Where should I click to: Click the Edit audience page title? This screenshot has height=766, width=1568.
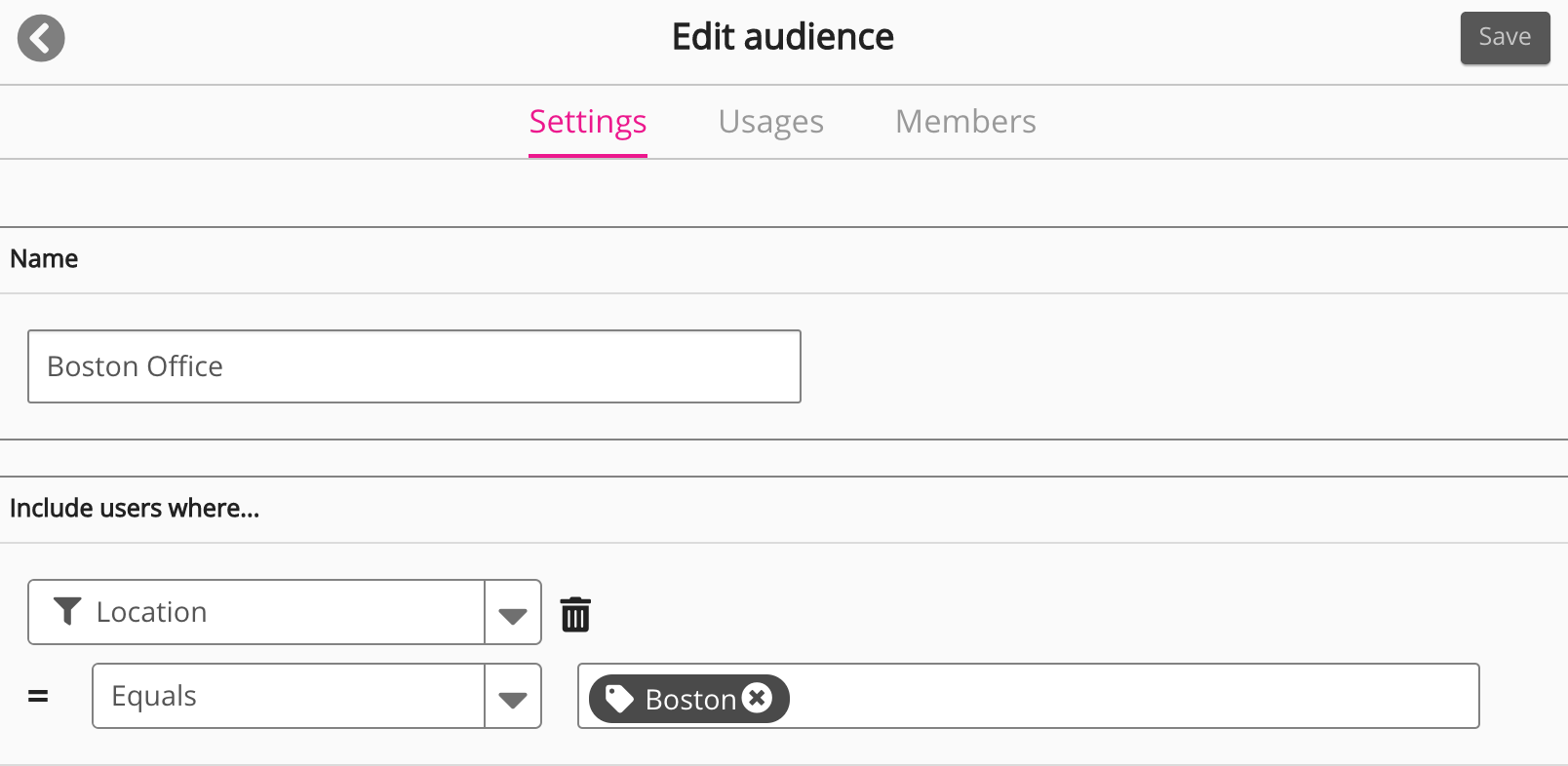(x=782, y=37)
